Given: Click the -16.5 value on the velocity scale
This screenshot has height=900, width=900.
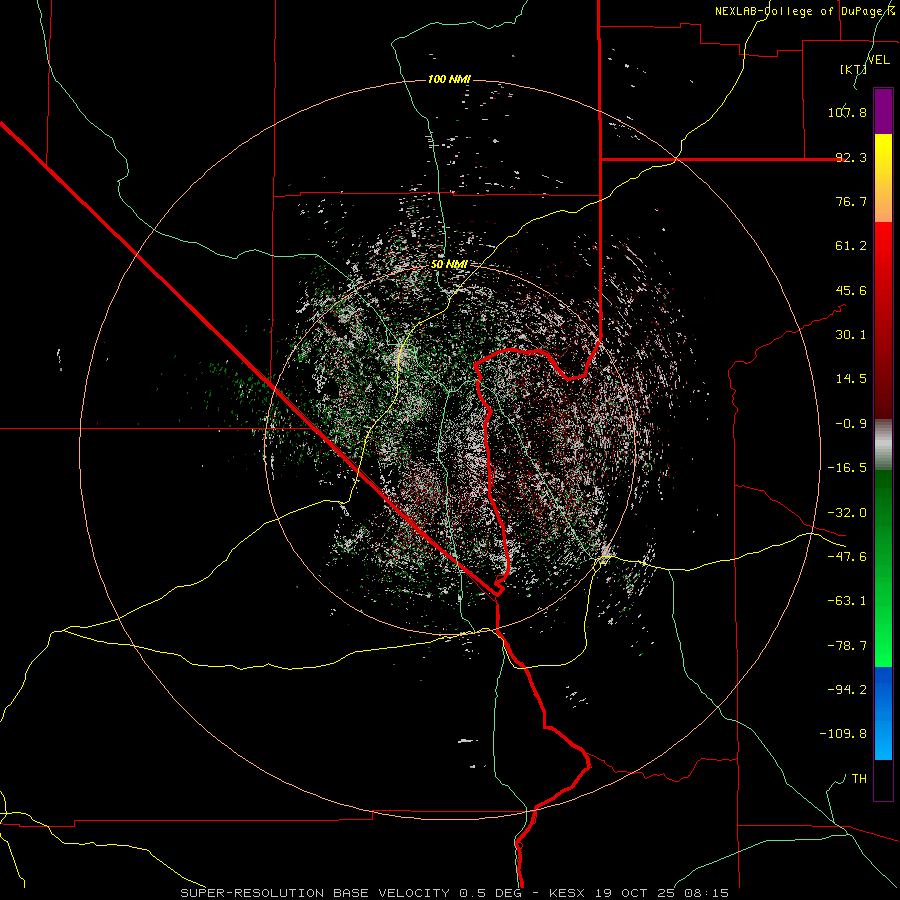Looking at the screenshot, I should [847, 468].
